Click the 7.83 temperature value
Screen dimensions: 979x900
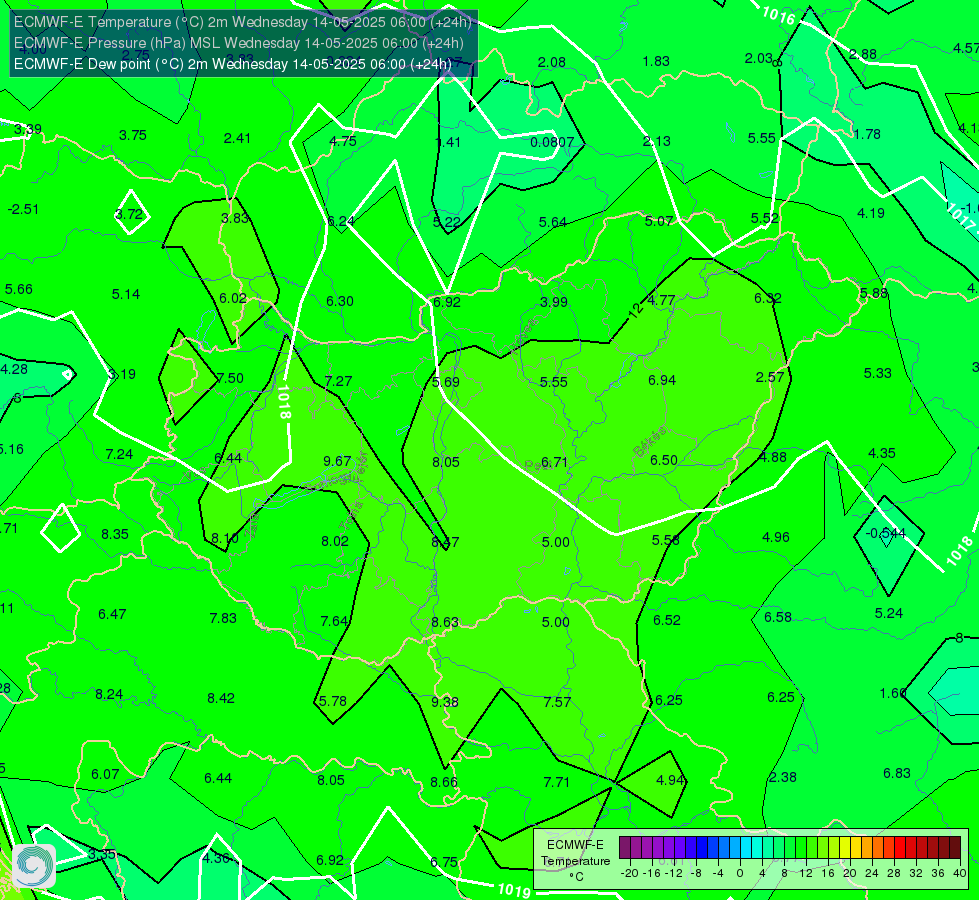pyautogui.click(x=223, y=618)
